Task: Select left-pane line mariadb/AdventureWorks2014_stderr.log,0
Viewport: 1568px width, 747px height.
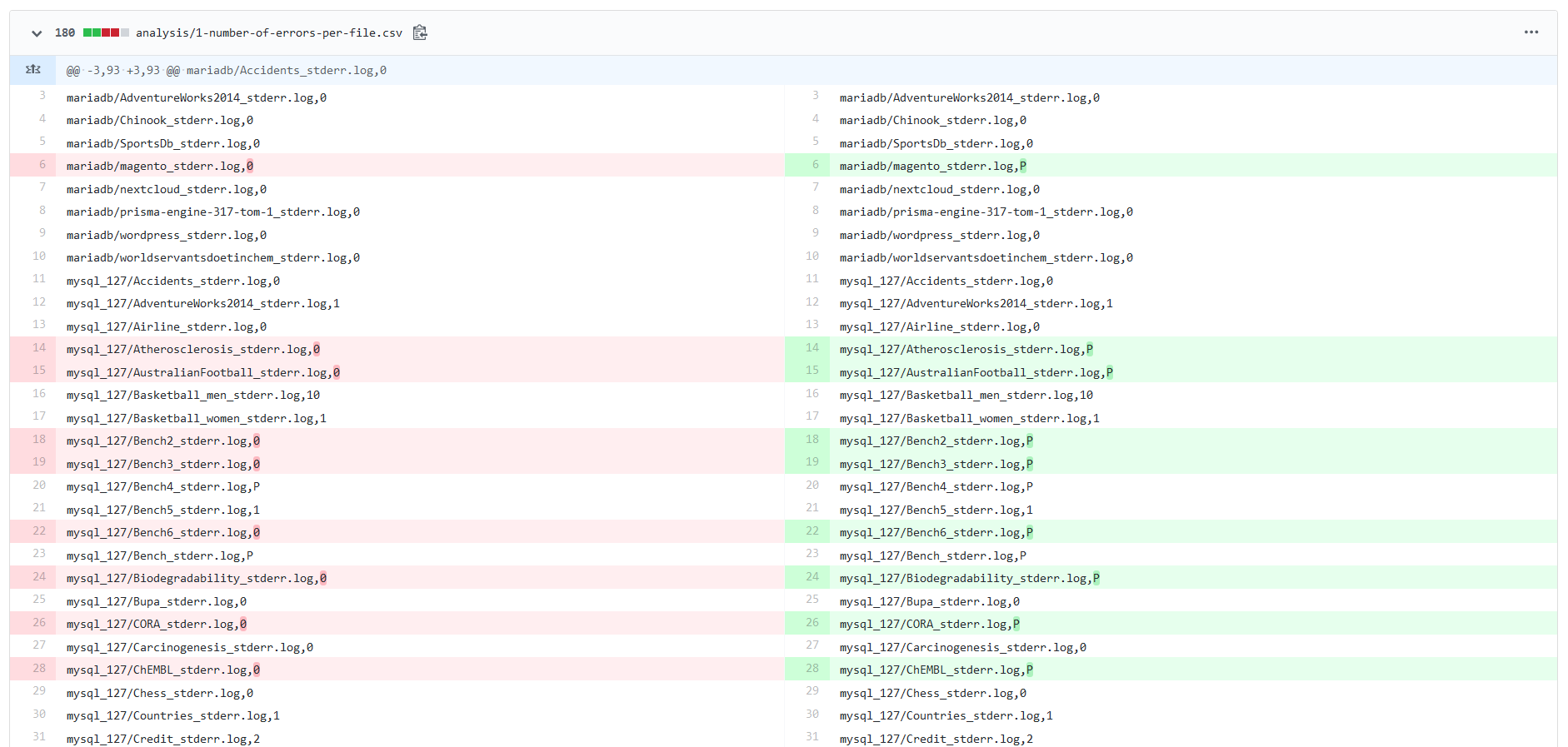Action: pyautogui.click(x=197, y=98)
